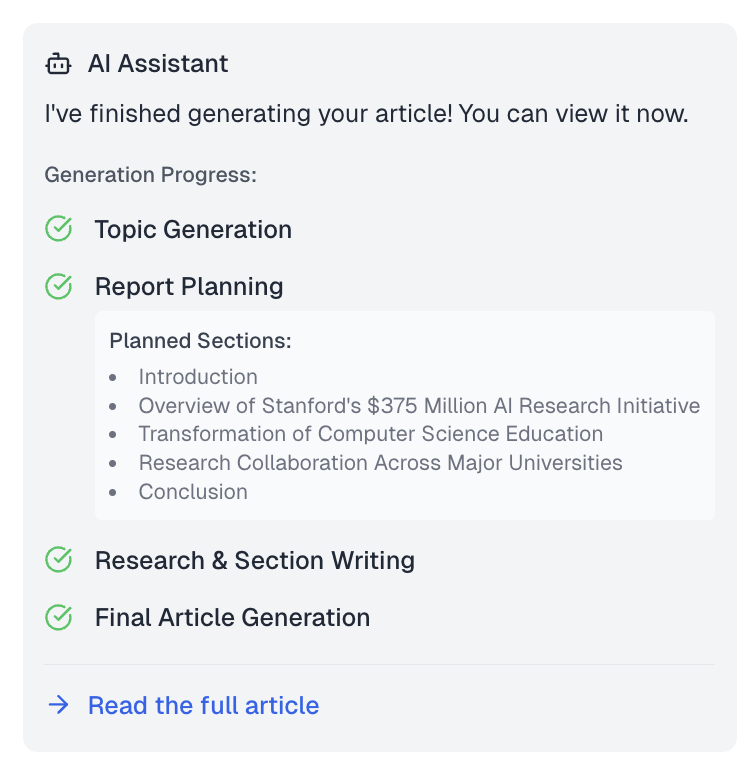The image size is (754, 762).
Task: Click Transformation of Computer Science Education item
Action: (370, 434)
